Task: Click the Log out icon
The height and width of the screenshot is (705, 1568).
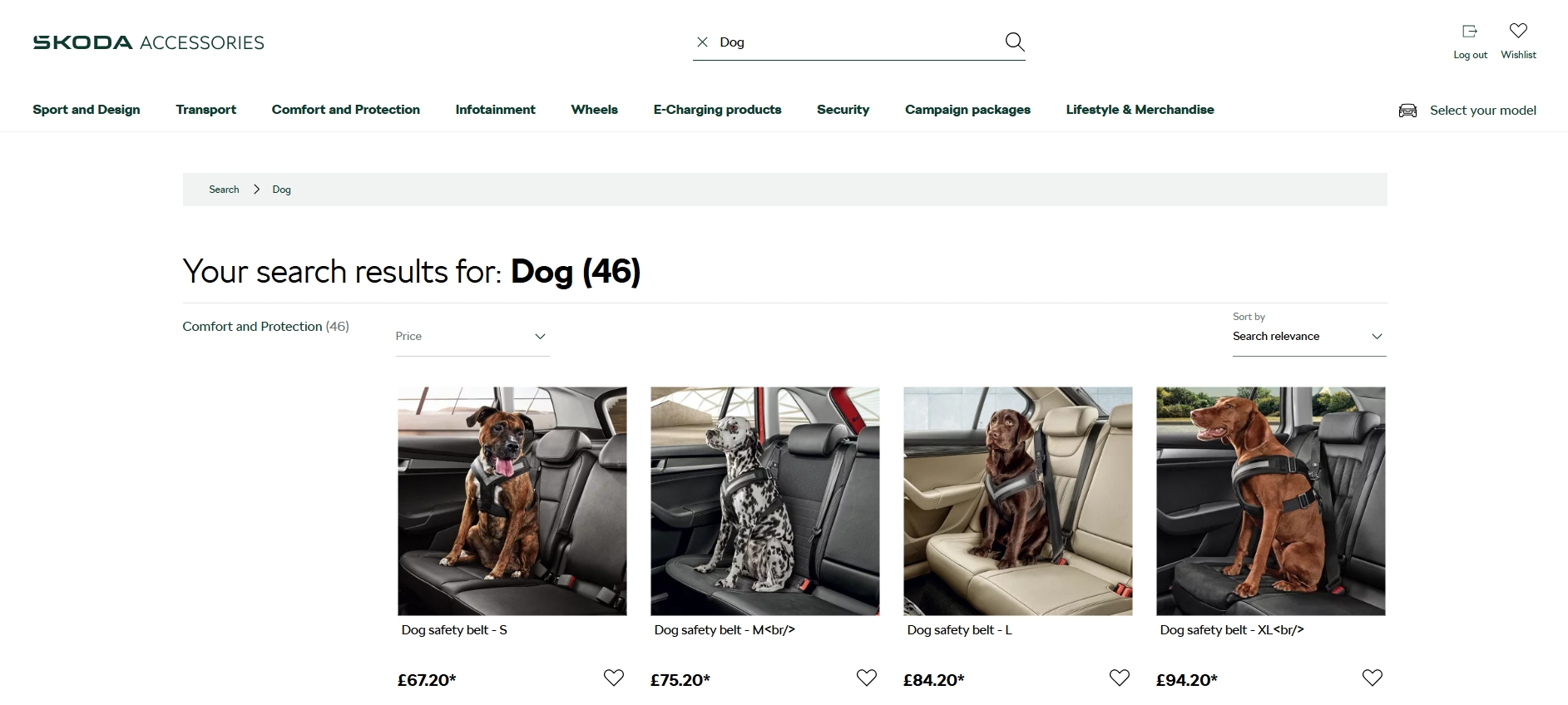Action: [1470, 32]
